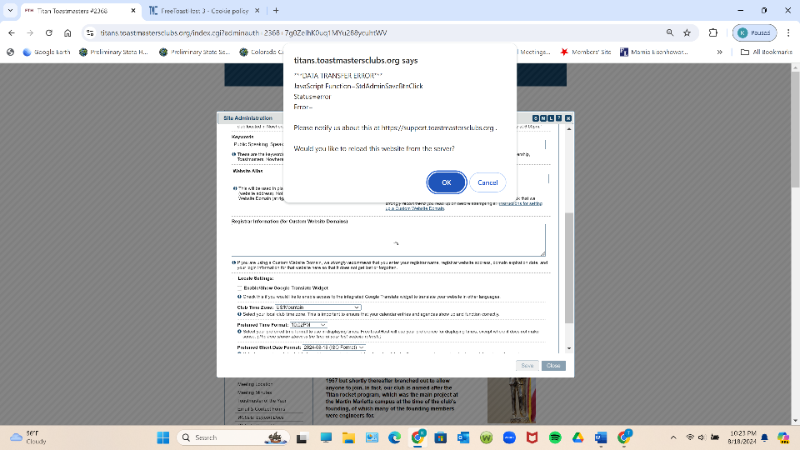Open the Club Time Zone dropdown

pos(318,307)
